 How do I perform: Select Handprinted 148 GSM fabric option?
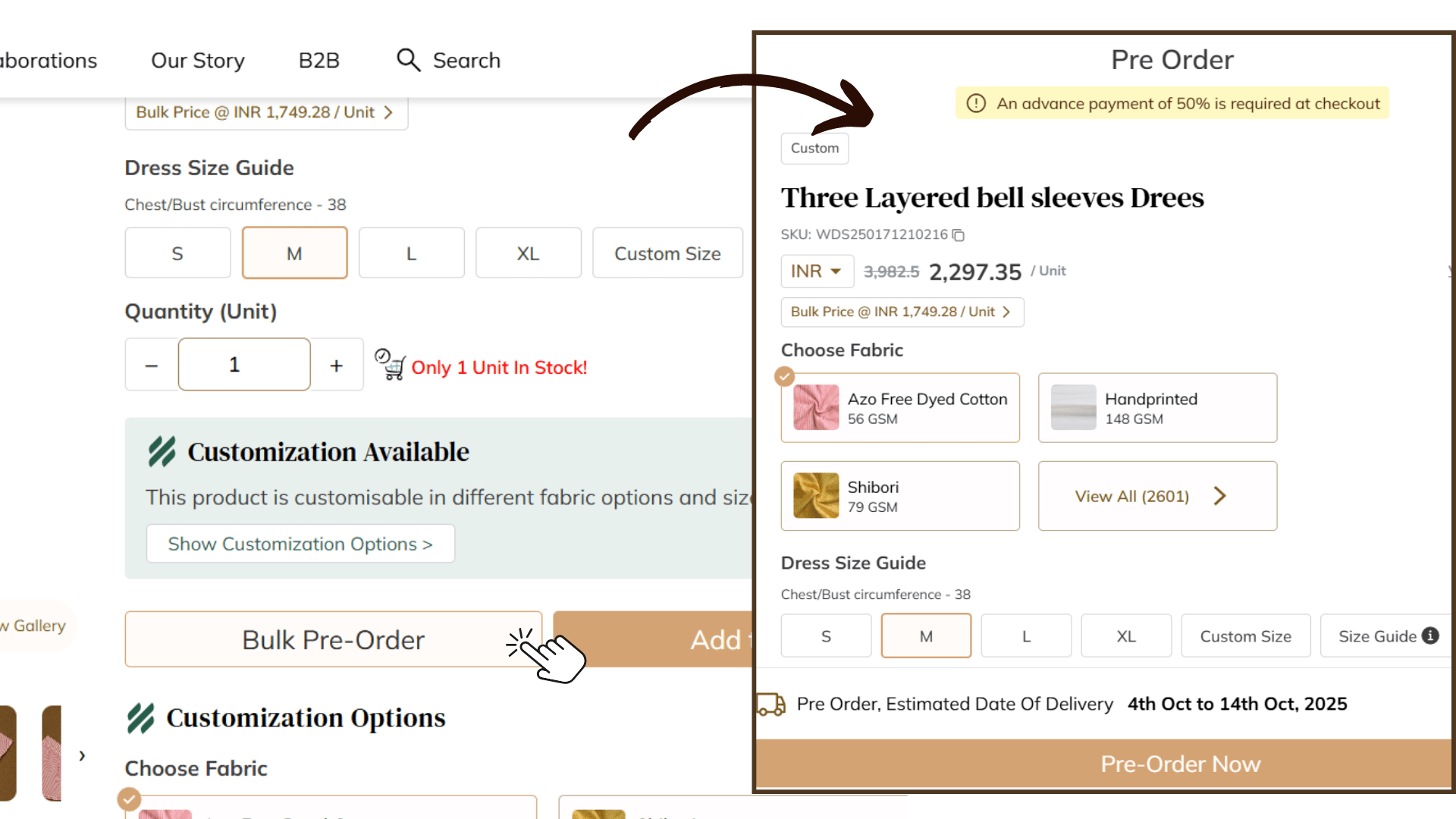[1156, 408]
